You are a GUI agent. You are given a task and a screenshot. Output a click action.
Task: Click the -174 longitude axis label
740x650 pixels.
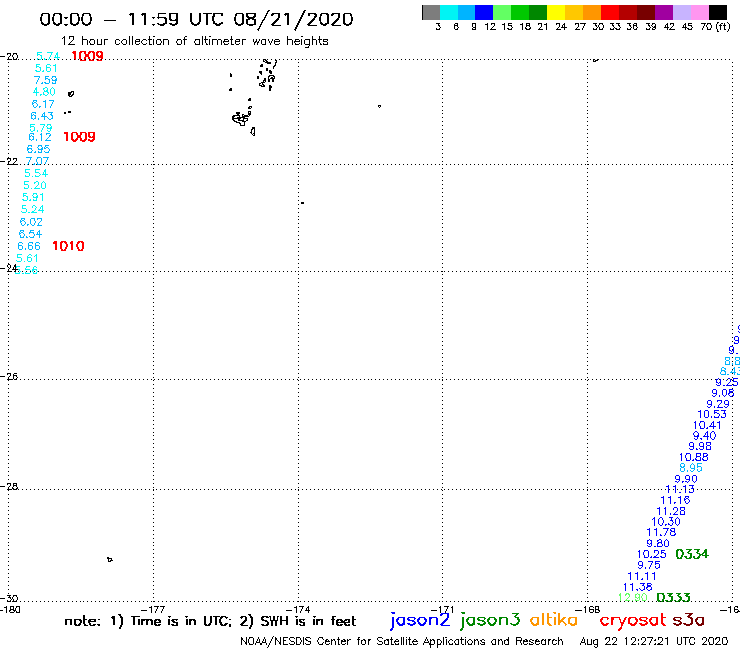click(x=298, y=609)
